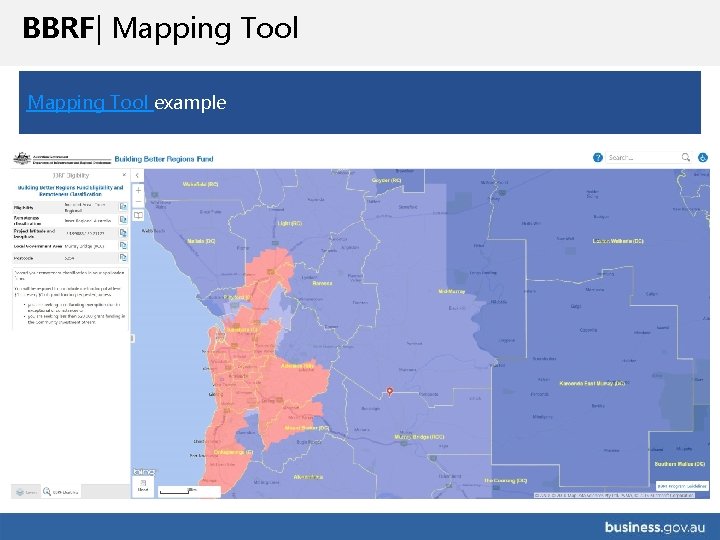Click the search magnifier icon
Screen dimensions: 720x540
686,158
